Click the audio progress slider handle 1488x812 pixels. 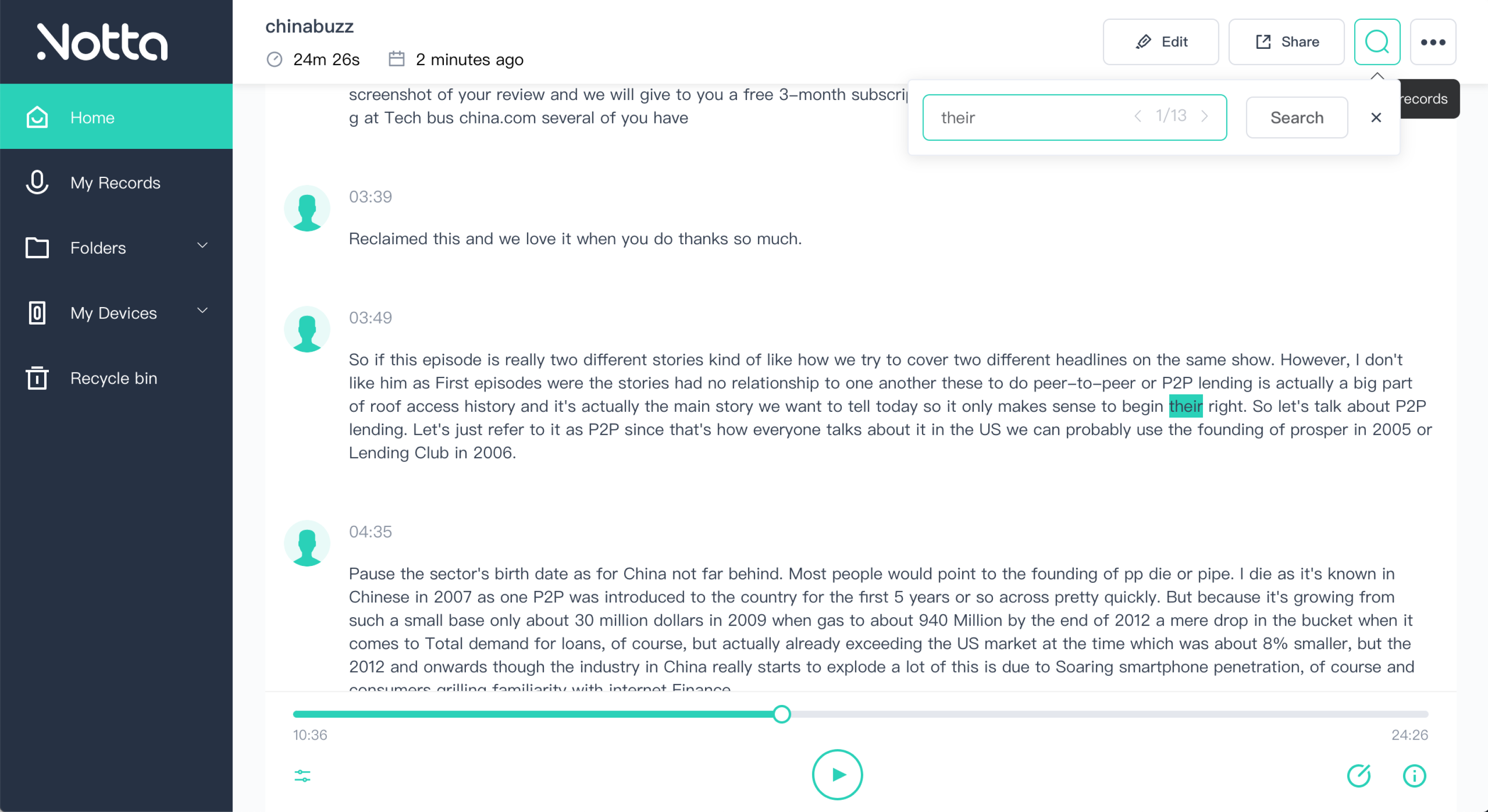pyautogui.click(x=782, y=714)
